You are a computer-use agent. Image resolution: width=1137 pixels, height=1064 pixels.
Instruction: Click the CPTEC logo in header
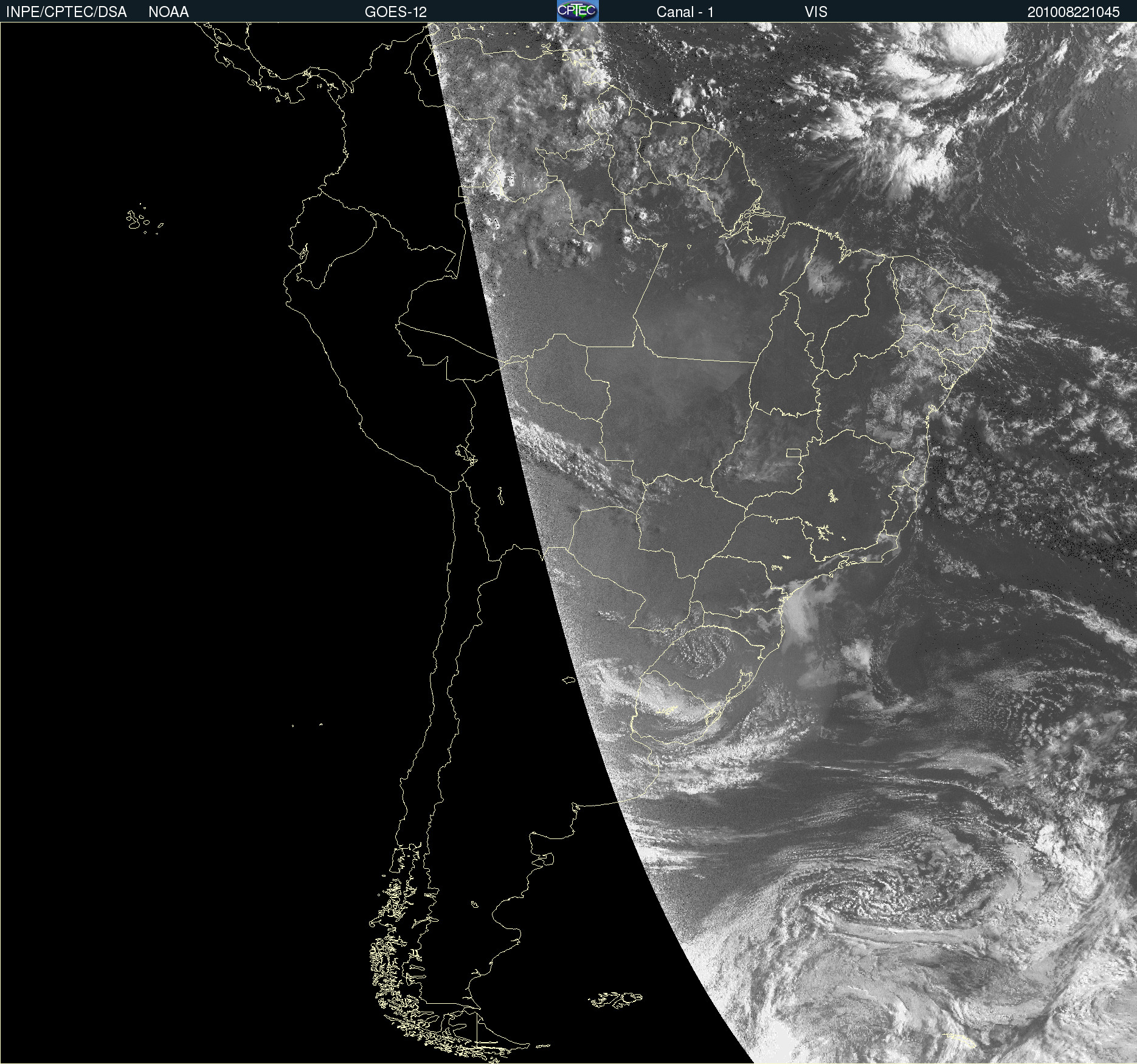(578, 11)
